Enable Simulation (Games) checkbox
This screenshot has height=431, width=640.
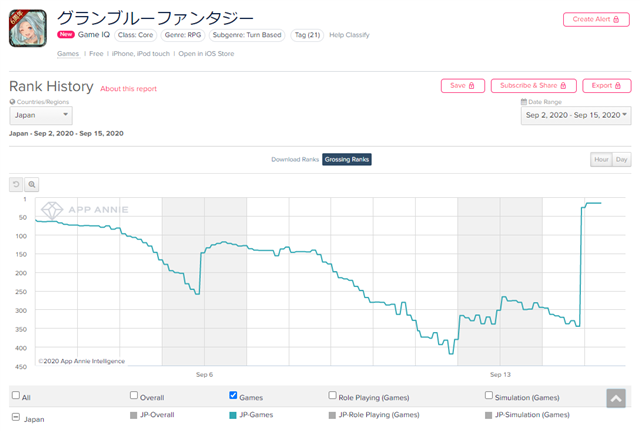[489, 395]
